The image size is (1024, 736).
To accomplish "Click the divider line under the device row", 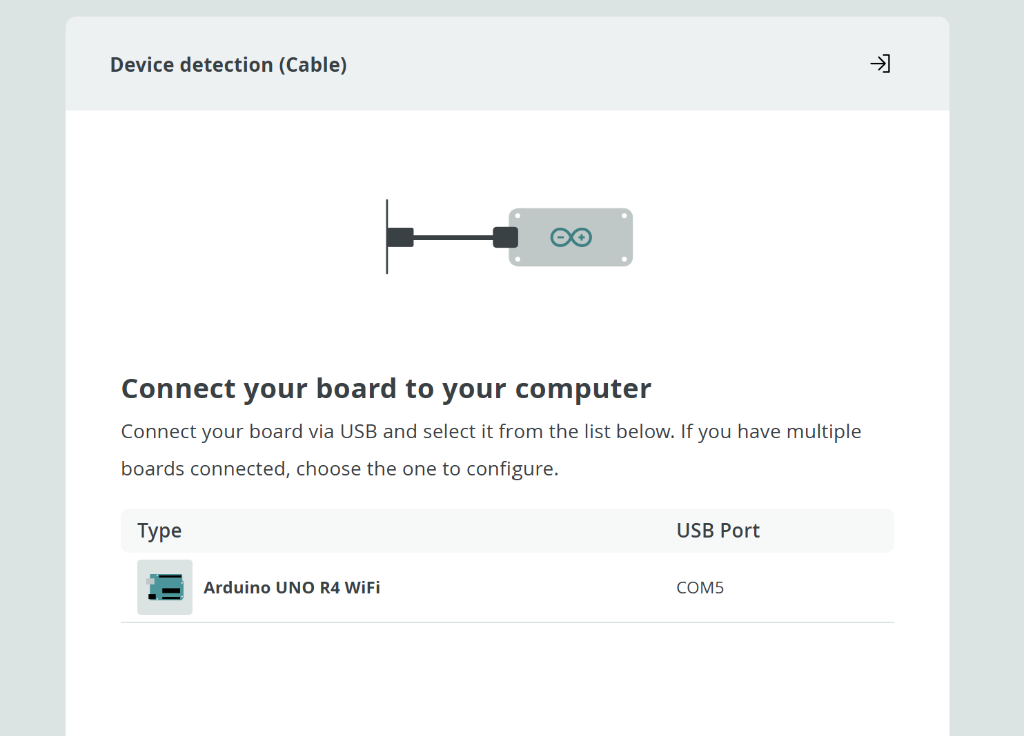I will click(507, 621).
